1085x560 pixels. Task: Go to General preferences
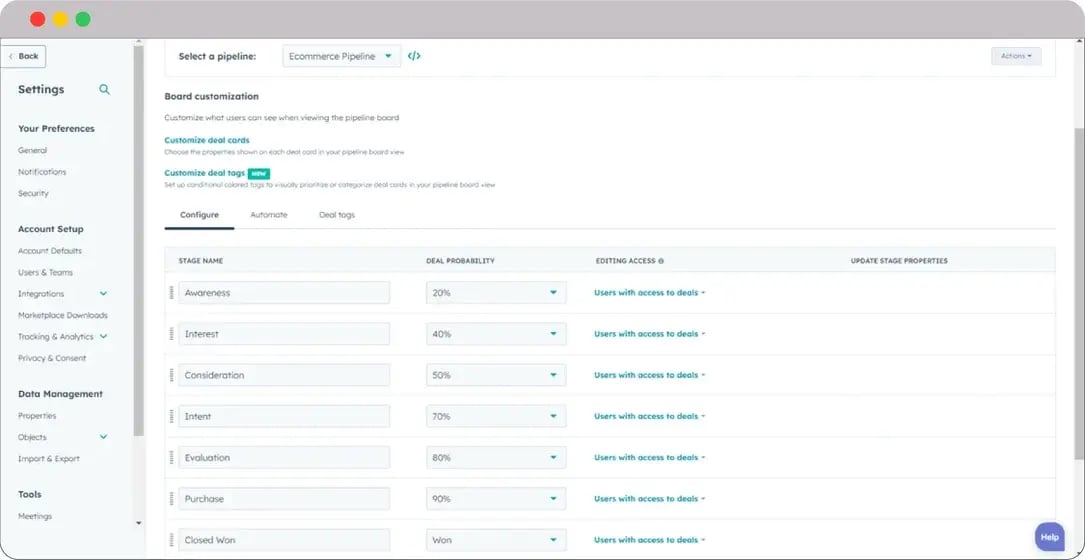(33, 150)
